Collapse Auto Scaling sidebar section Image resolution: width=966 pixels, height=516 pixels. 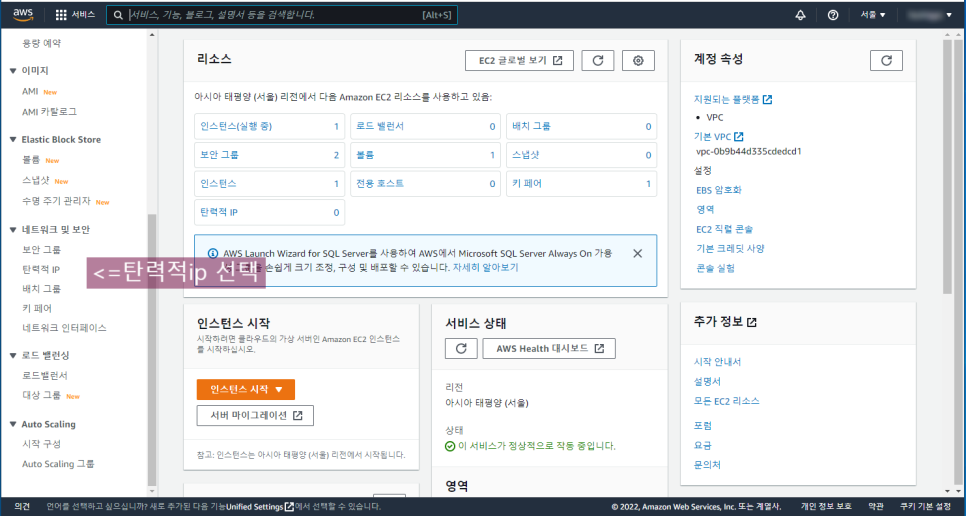click(13, 424)
